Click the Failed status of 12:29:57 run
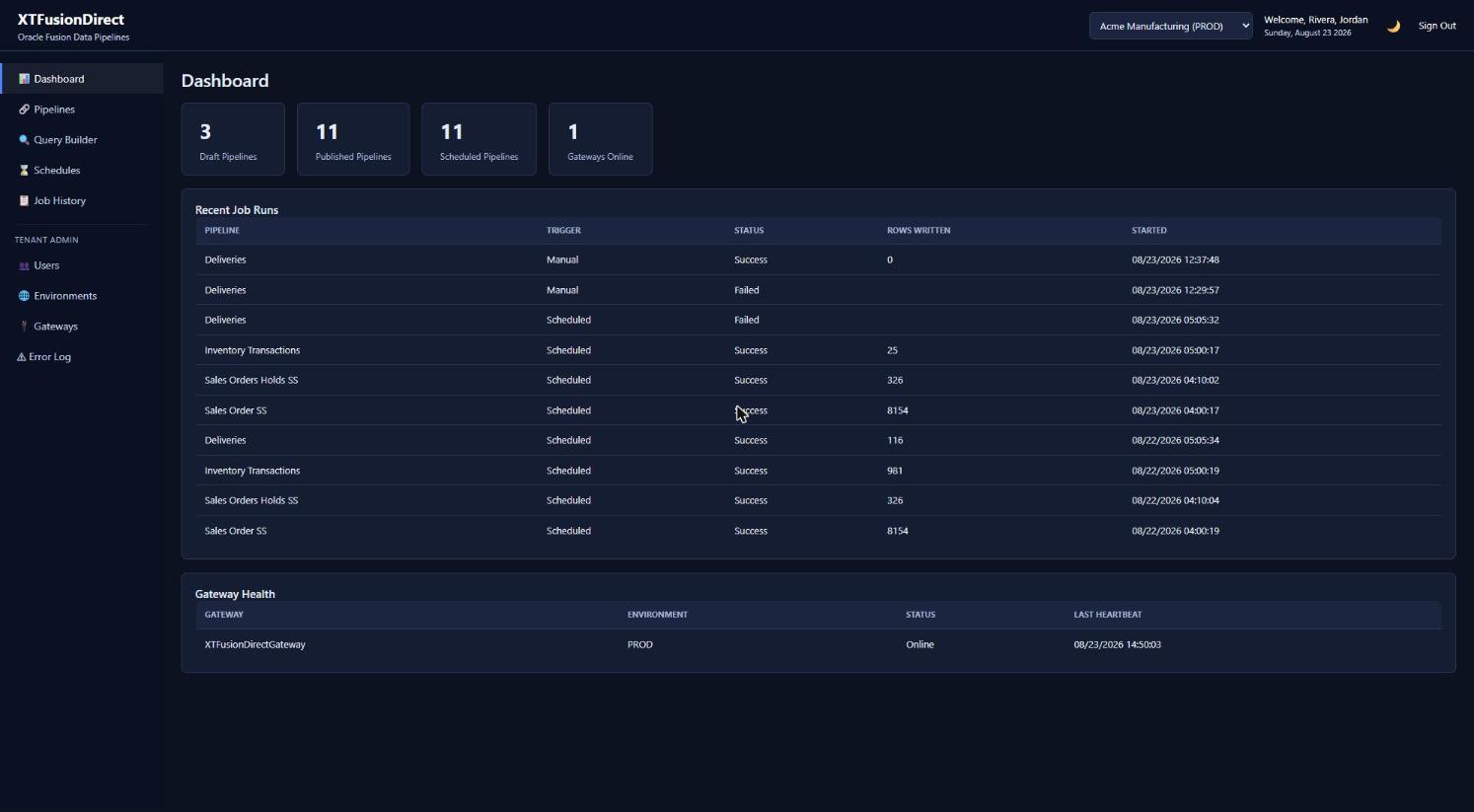 click(x=747, y=290)
